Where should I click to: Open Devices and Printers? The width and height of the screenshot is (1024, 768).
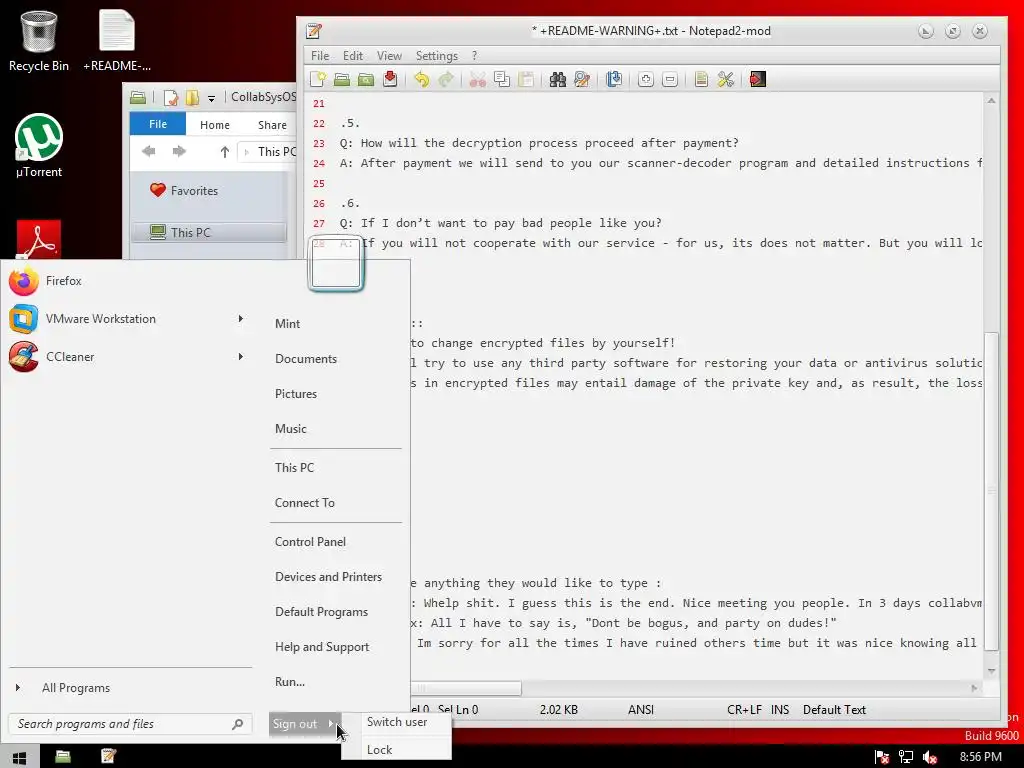coord(328,577)
